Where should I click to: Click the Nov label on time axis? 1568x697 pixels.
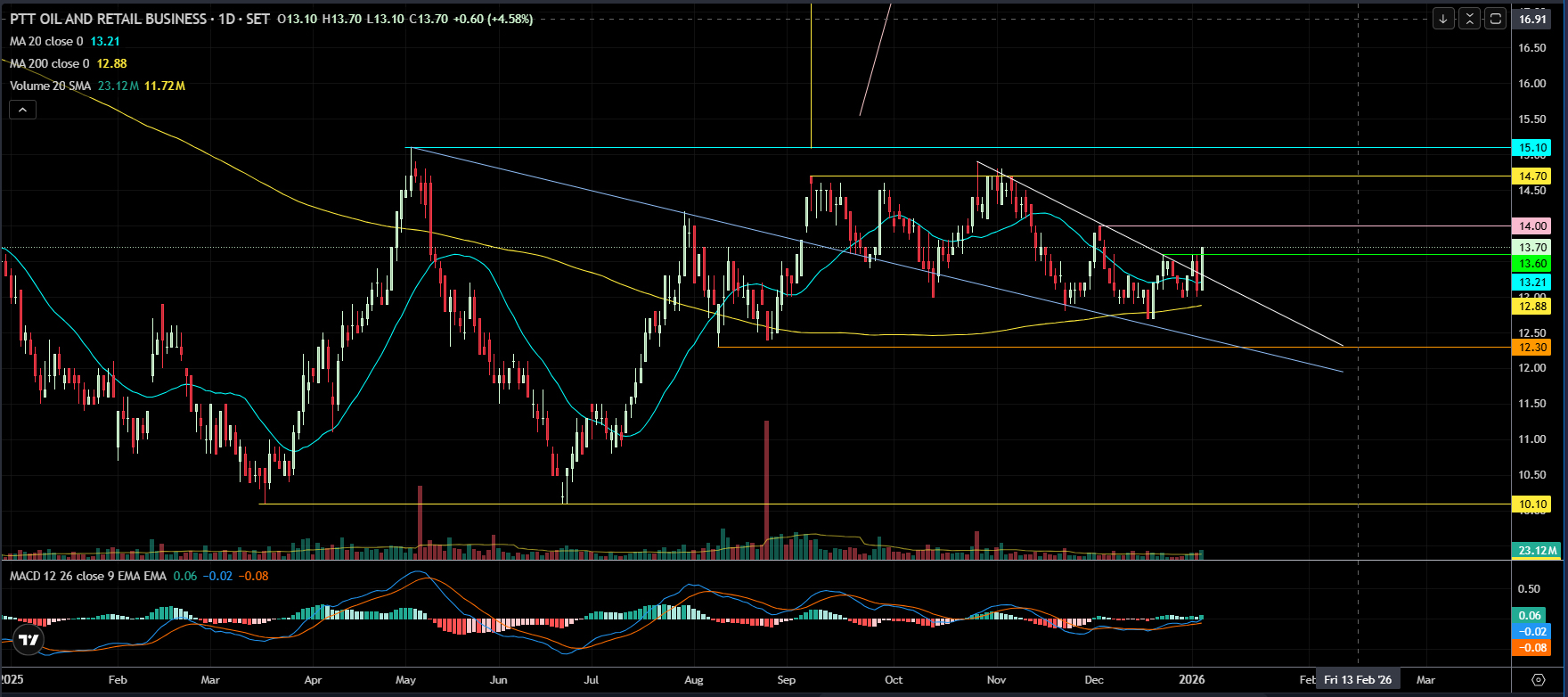click(996, 680)
